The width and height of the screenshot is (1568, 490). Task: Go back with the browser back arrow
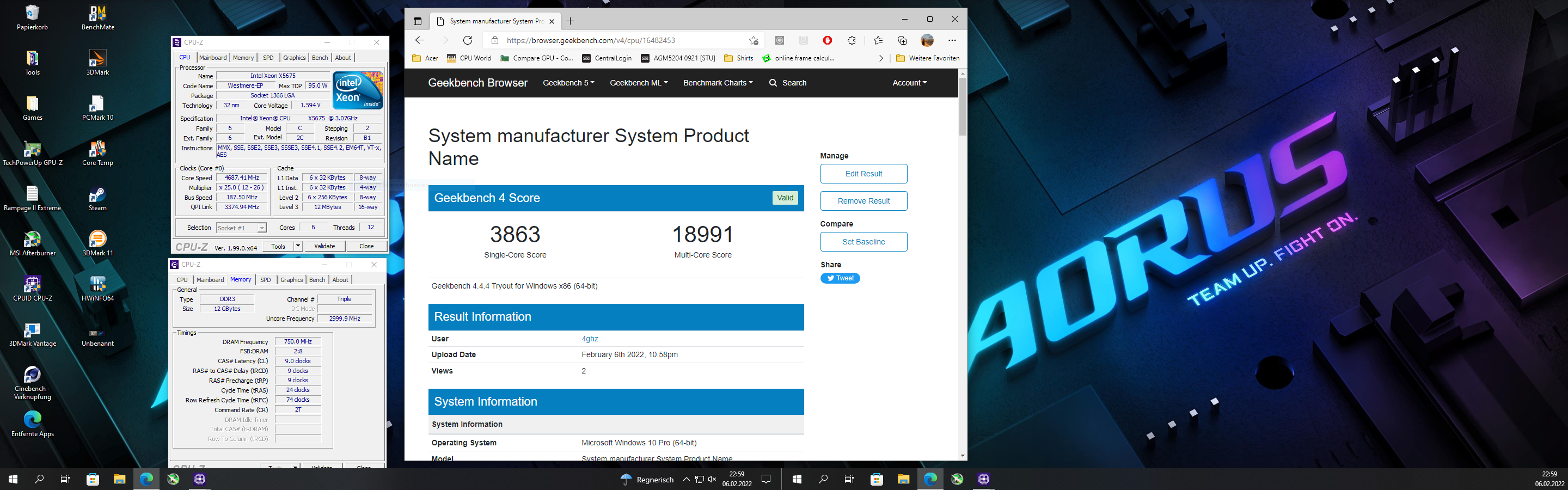(419, 40)
